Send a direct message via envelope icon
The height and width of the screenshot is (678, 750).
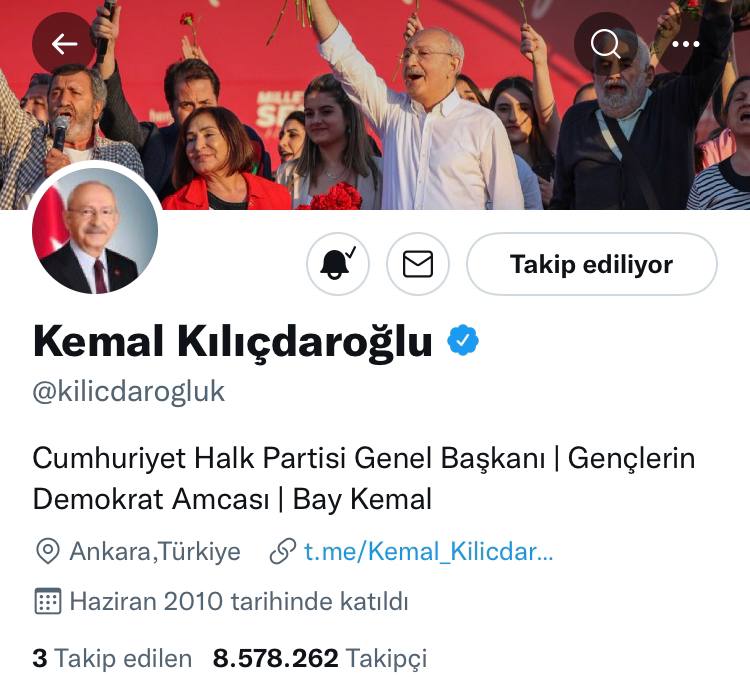[418, 264]
